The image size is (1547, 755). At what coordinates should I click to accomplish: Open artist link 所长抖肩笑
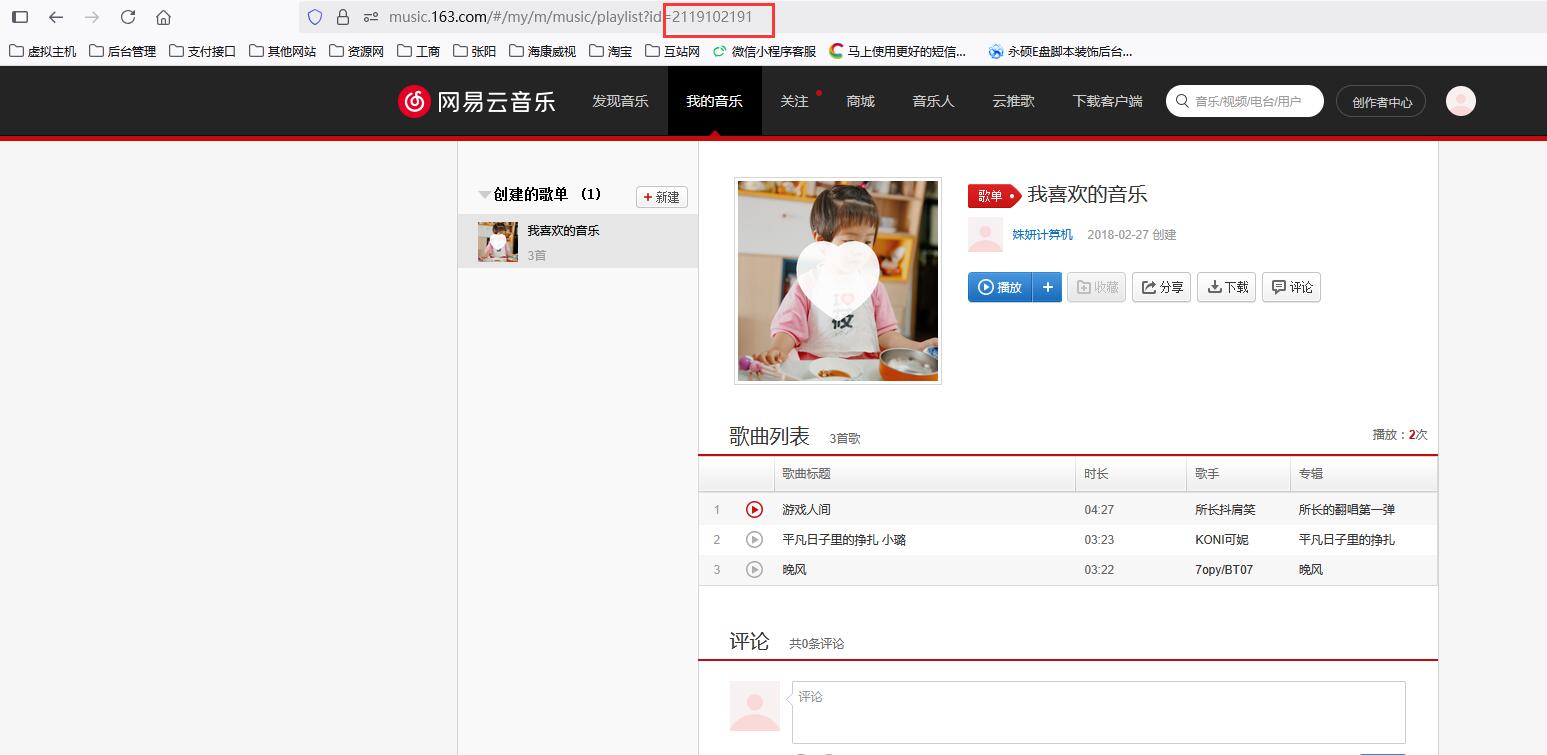[x=1224, y=510]
